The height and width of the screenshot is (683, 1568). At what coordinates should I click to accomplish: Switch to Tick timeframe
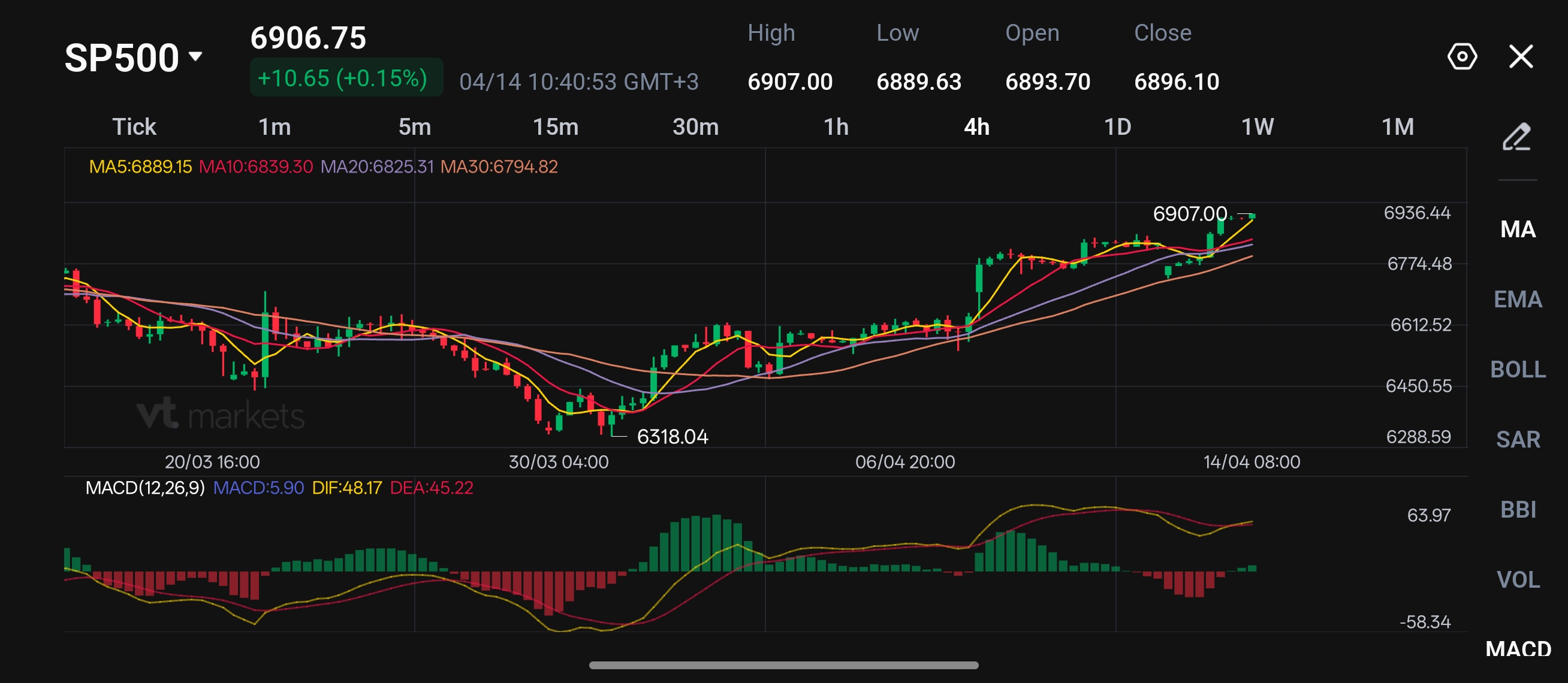point(134,127)
